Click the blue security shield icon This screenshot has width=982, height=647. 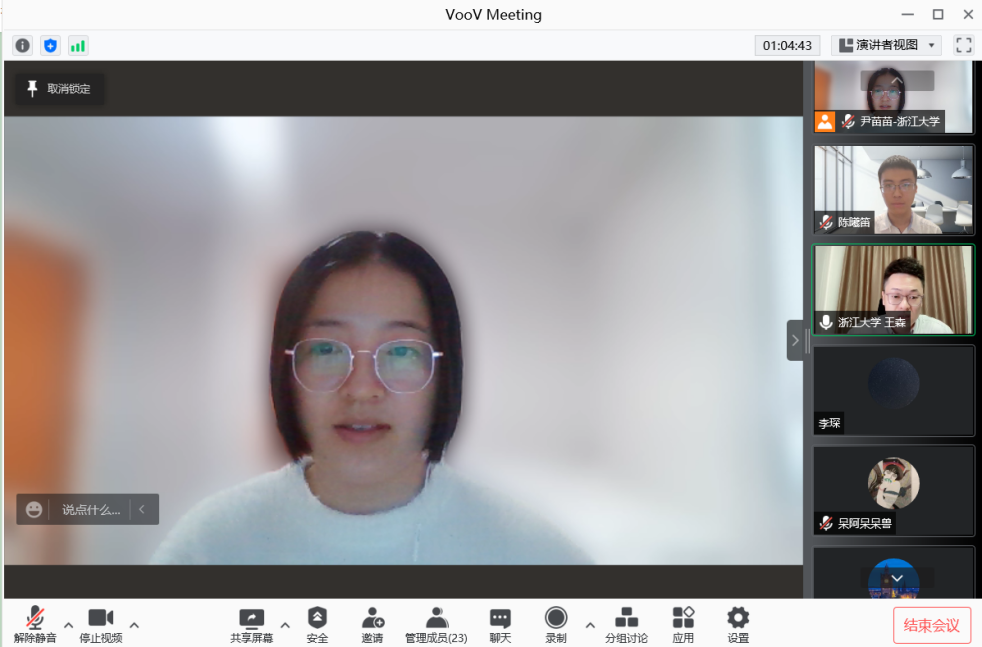coord(51,46)
